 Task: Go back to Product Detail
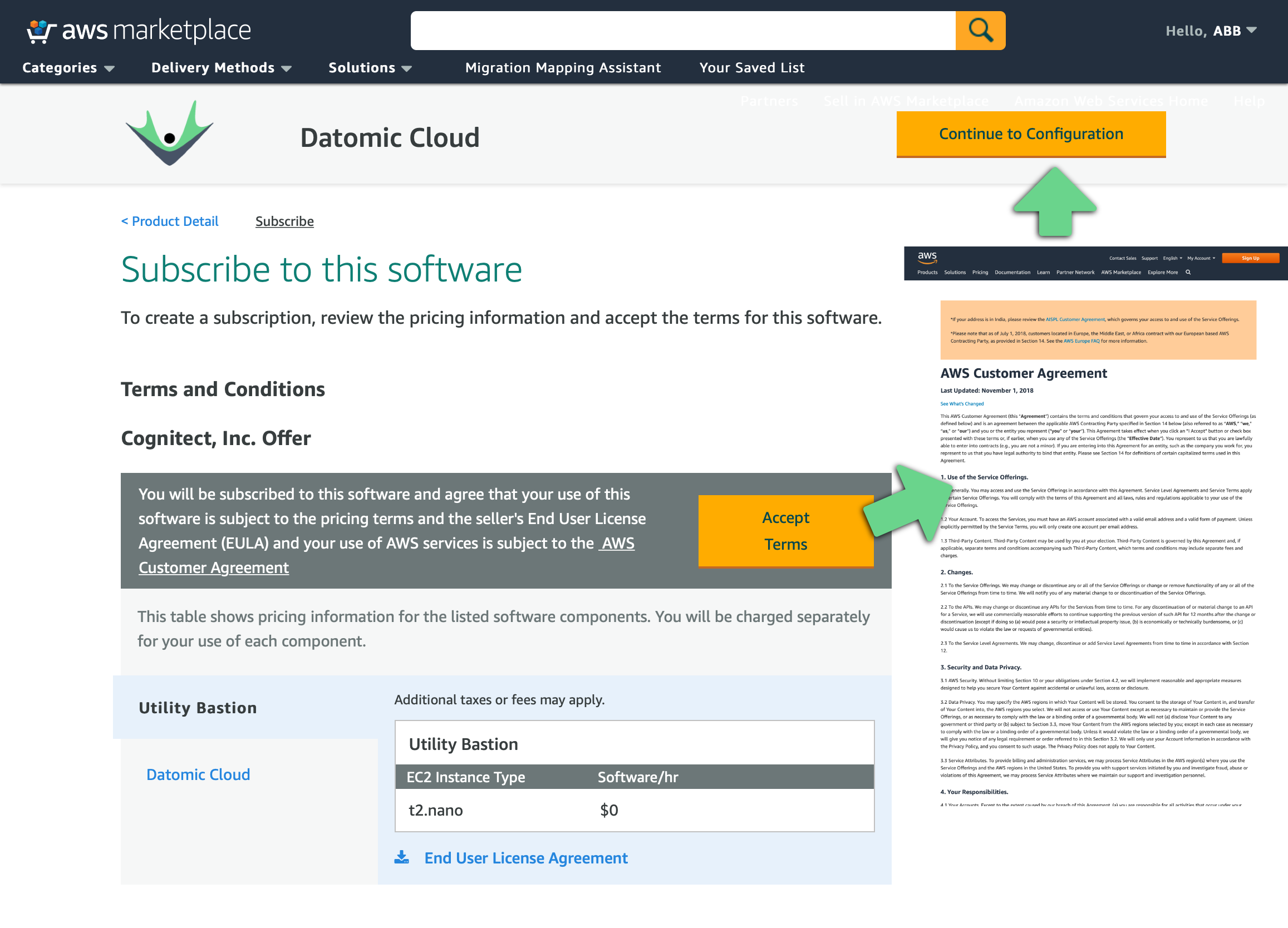coord(169,221)
